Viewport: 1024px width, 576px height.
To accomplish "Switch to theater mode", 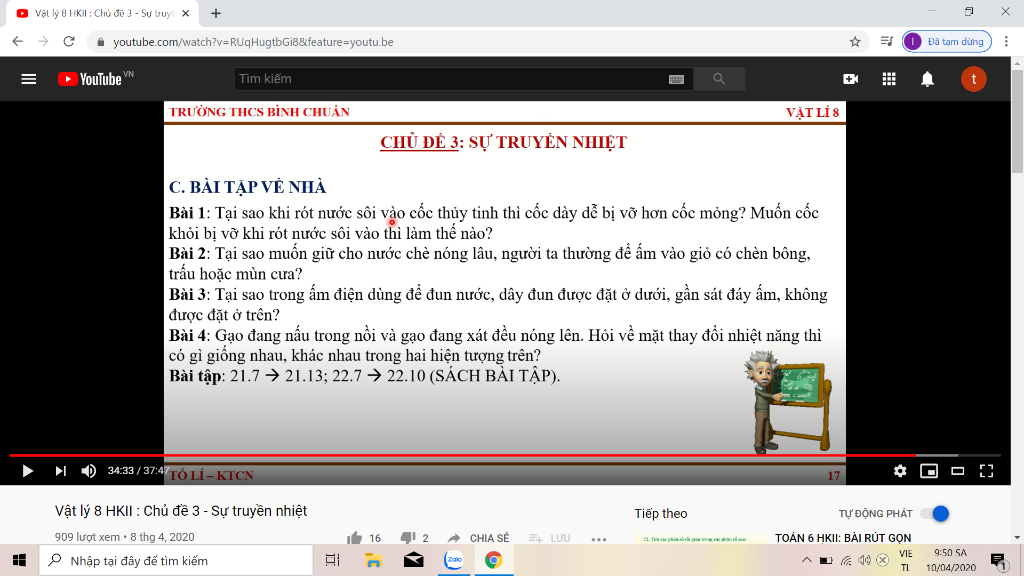I will (x=957, y=471).
